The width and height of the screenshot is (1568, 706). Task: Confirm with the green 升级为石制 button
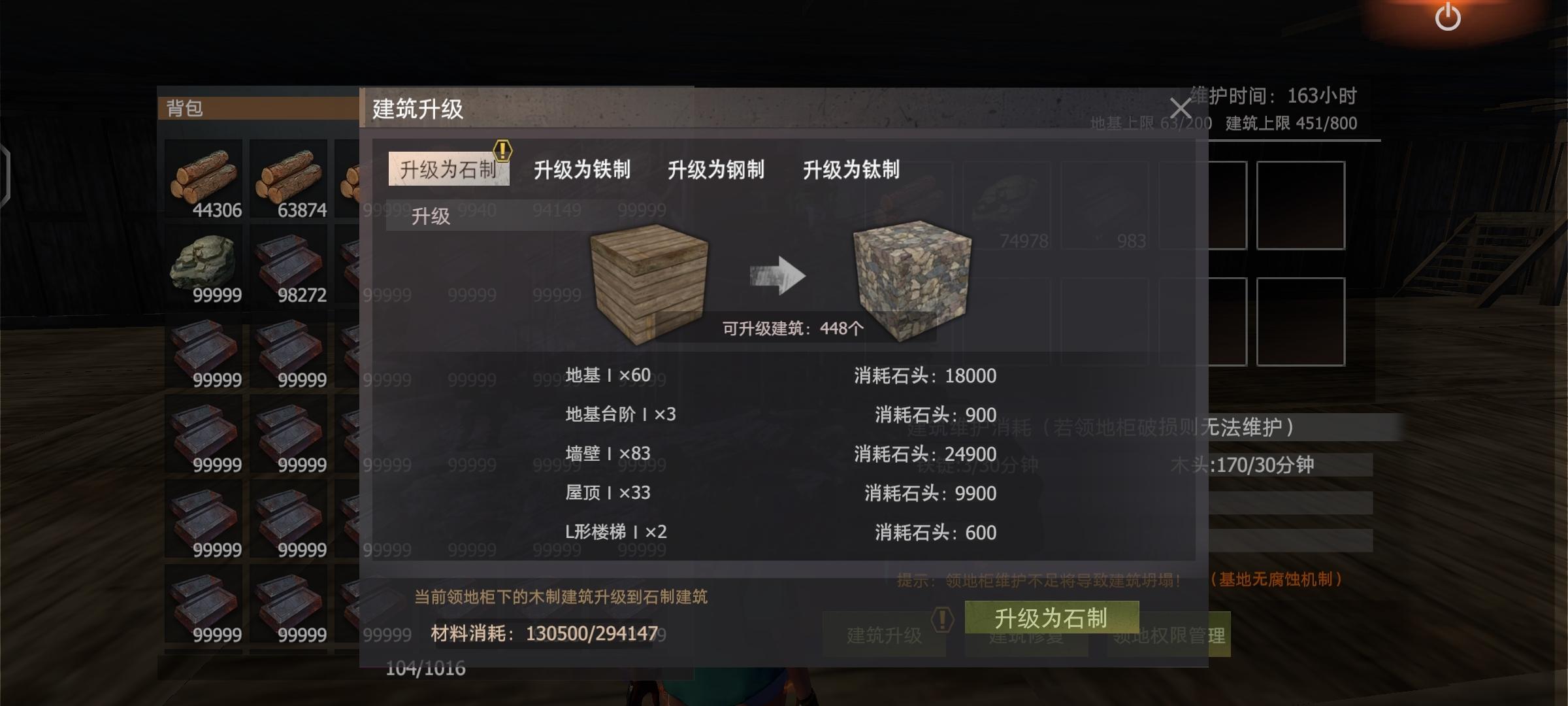pos(1051,618)
